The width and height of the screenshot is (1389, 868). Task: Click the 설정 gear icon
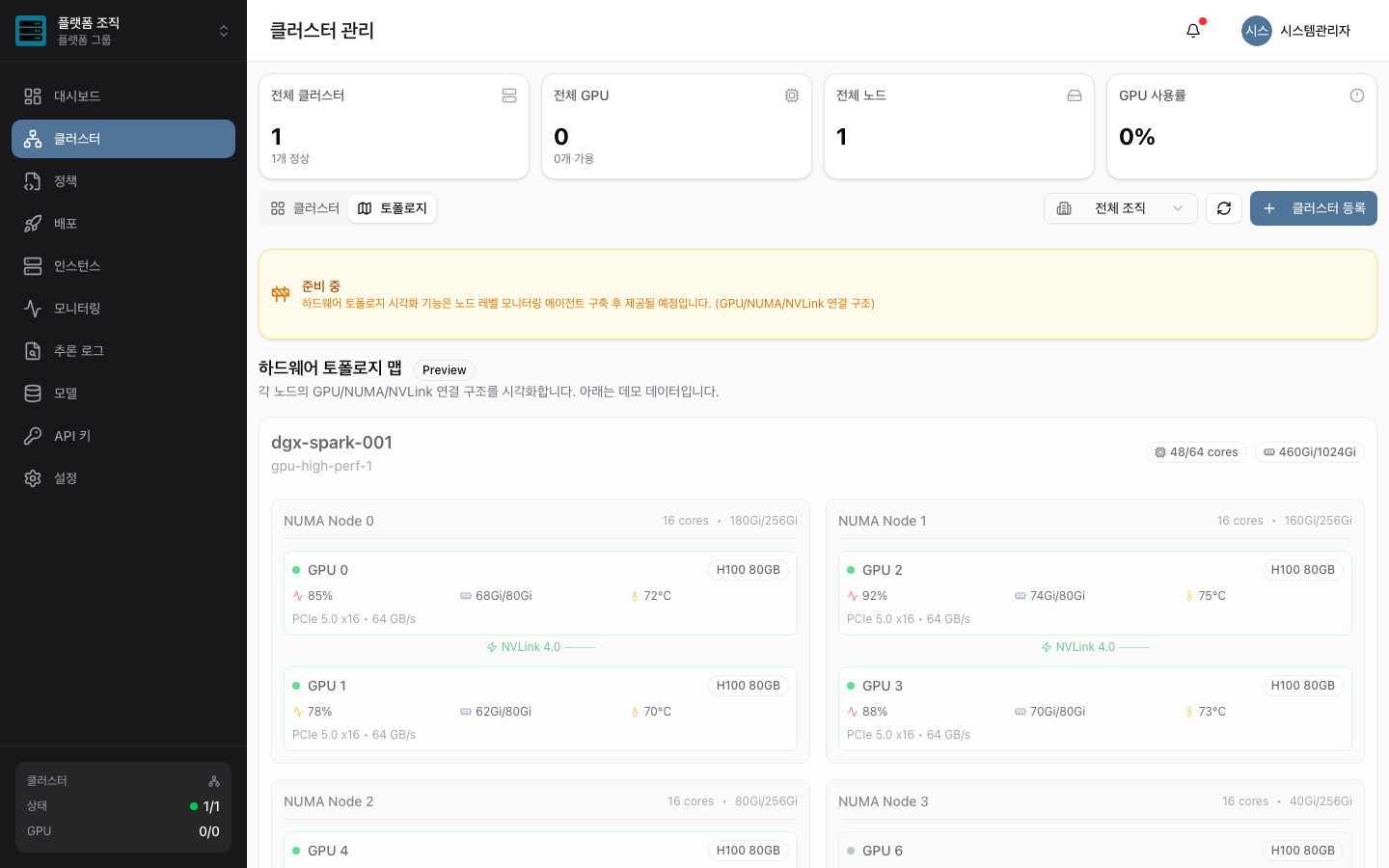coord(33,478)
